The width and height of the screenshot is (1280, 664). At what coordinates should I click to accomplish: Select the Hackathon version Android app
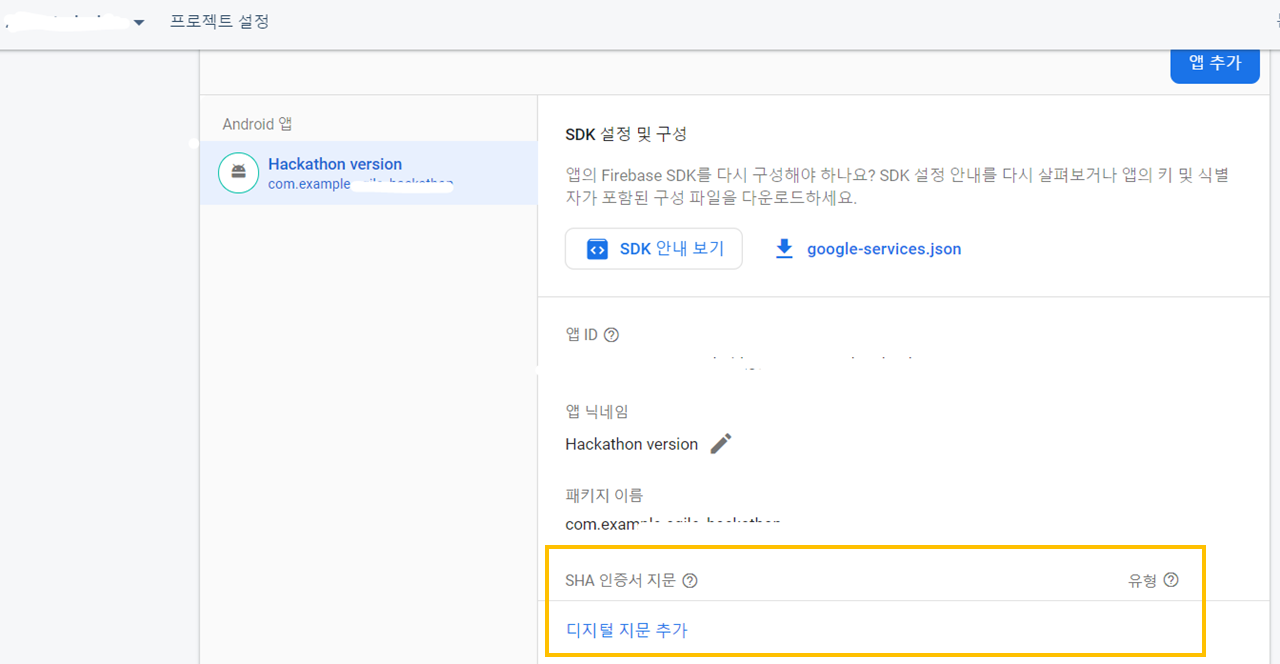(x=368, y=173)
